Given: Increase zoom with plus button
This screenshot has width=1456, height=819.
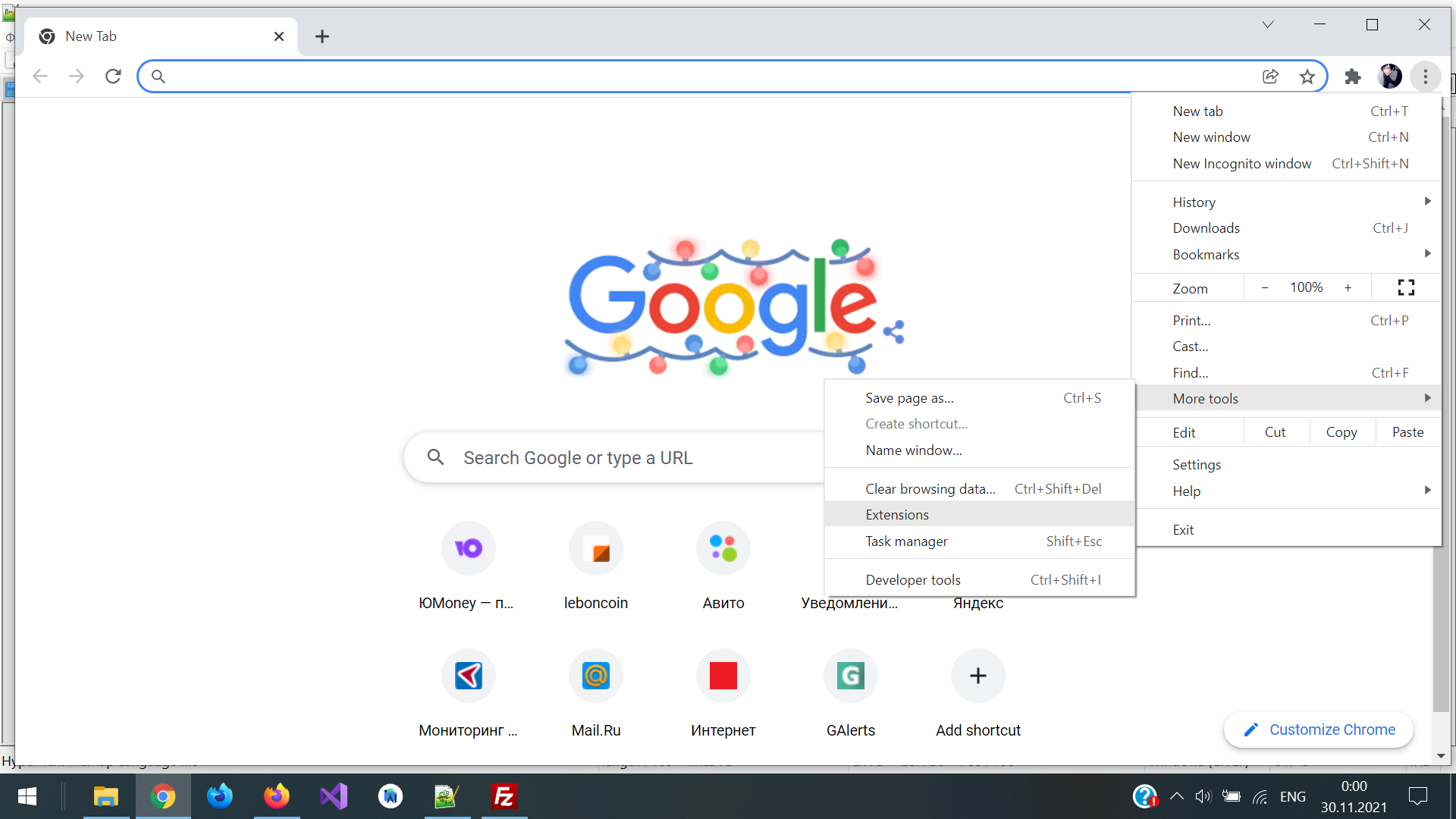Looking at the screenshot, I should [x=1348, y=287].
